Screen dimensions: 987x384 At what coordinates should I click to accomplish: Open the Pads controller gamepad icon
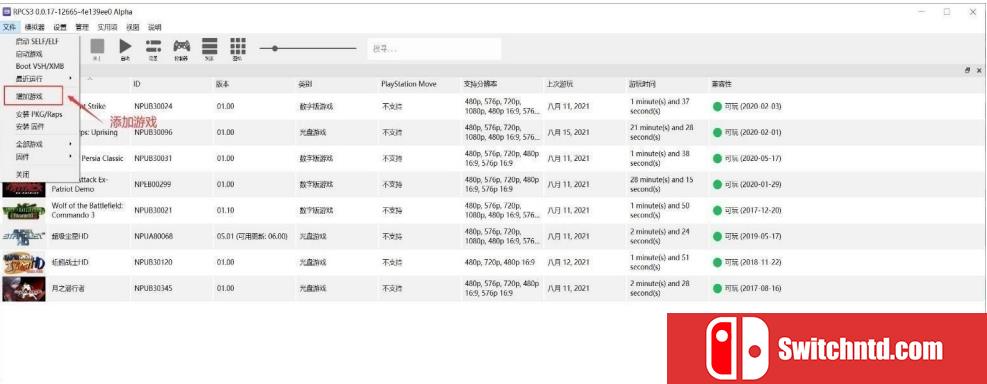[182, 46]
